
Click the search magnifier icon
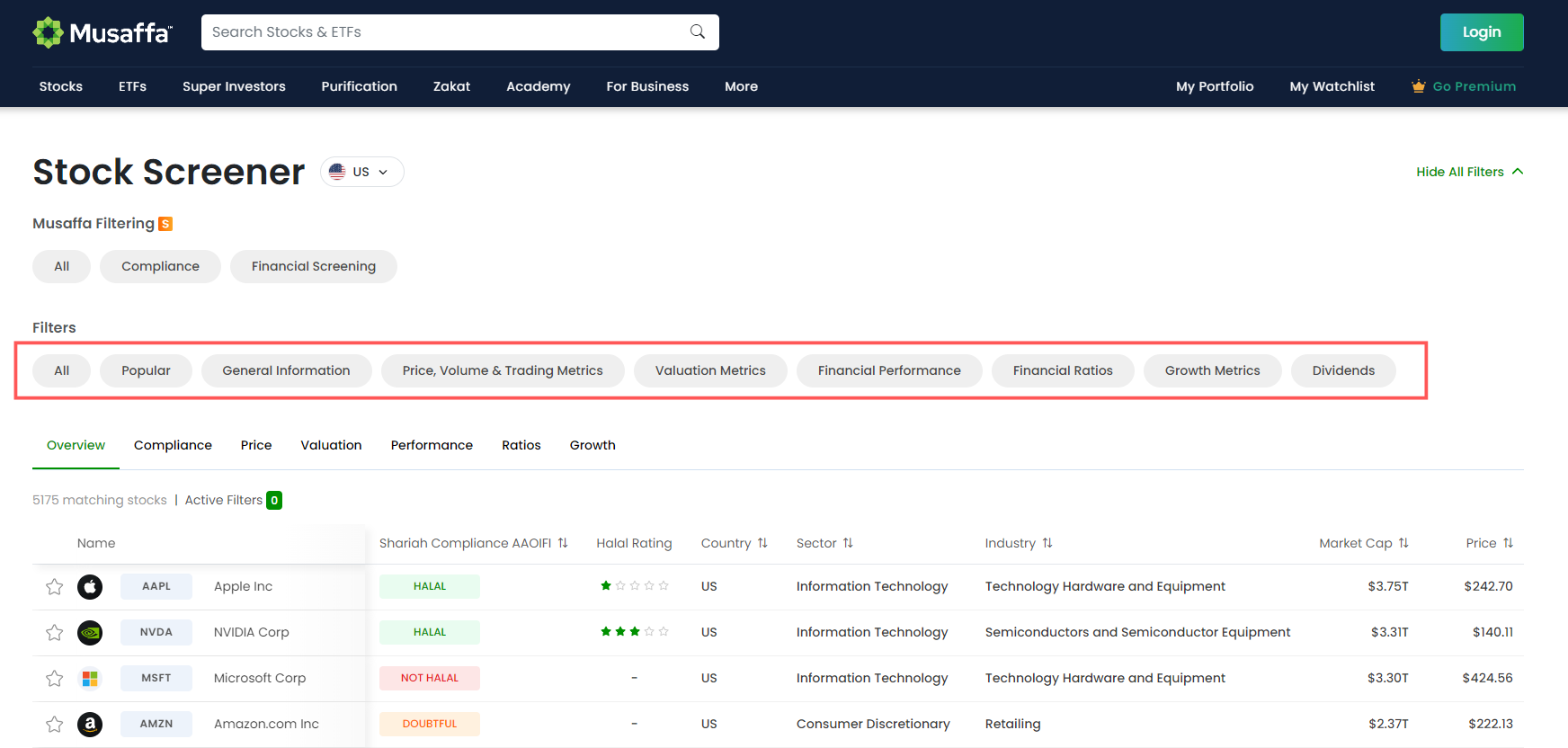click(697, 32)
